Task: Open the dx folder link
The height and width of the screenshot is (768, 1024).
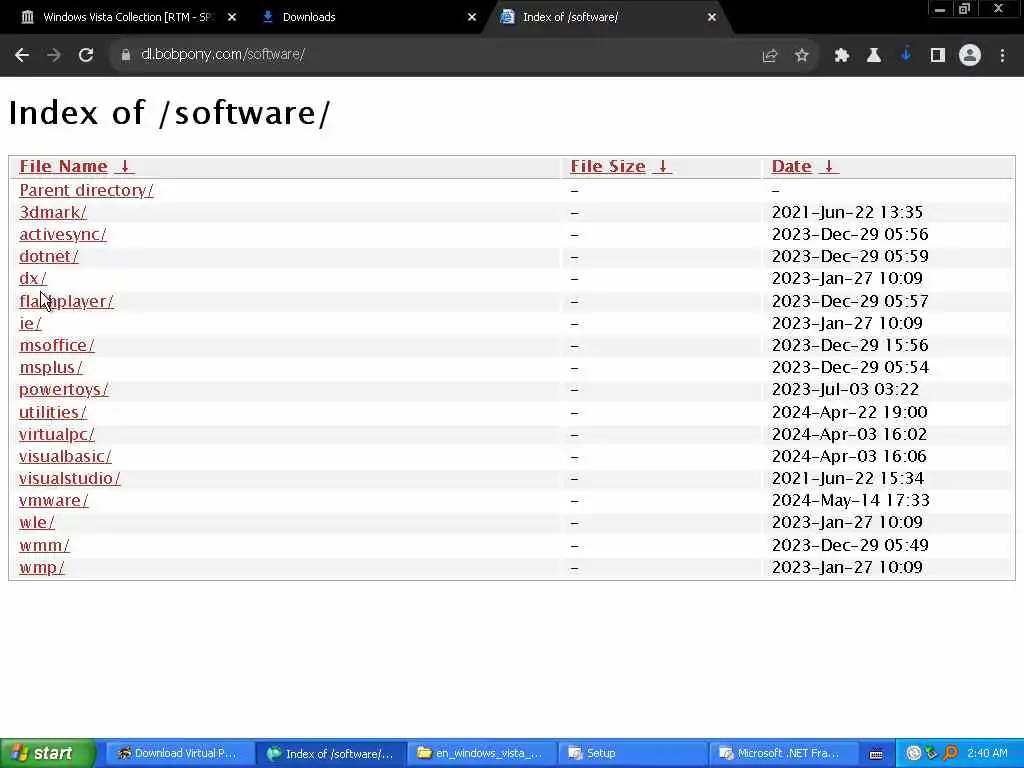Action: click(33, 278)
